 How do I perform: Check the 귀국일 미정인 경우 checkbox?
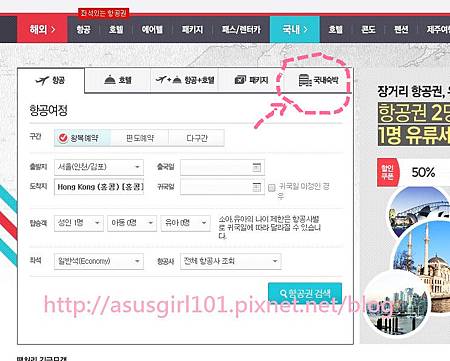pyautogui.click(x=272, y=188)
